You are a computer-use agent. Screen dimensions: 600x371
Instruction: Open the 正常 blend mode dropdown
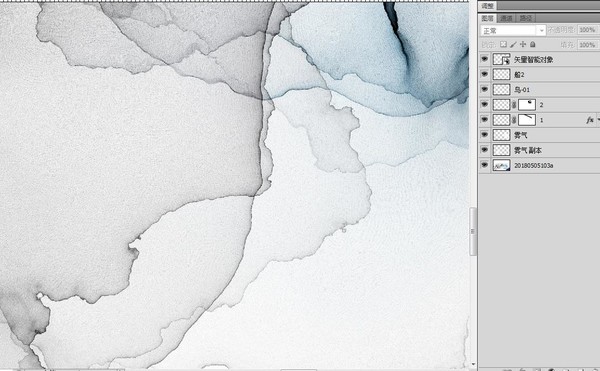pos(513,30)
